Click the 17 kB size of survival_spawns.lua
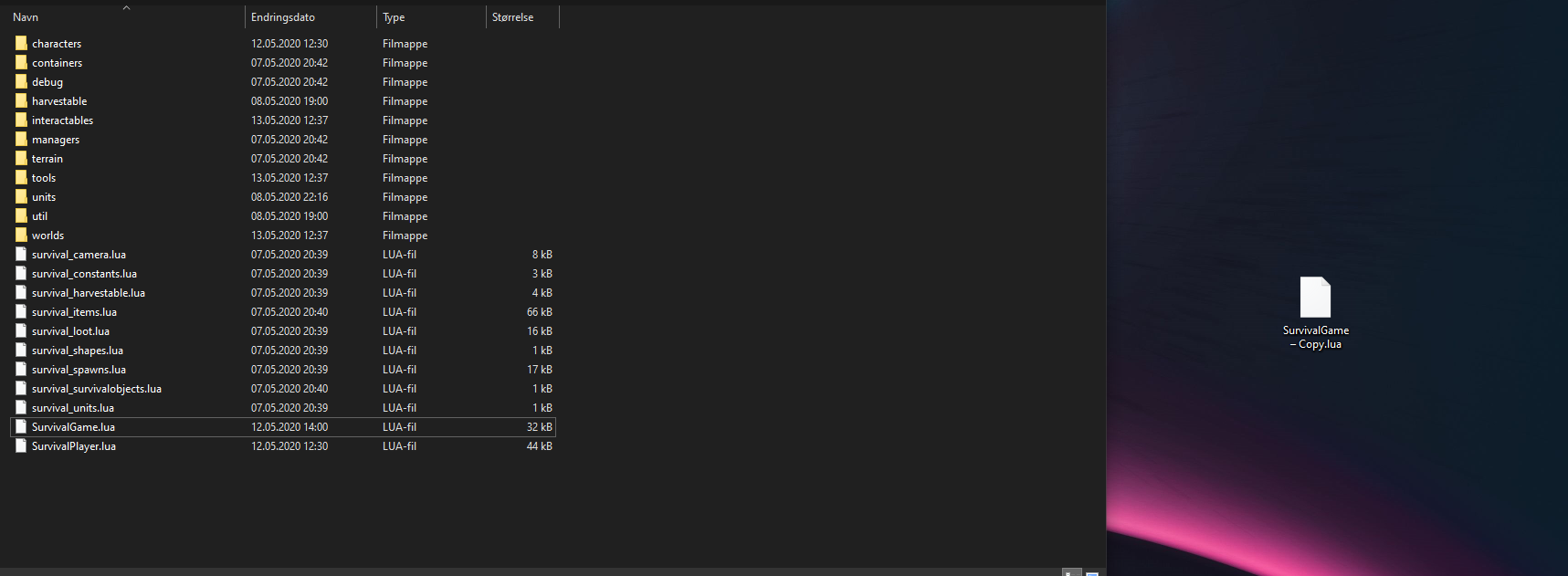The height and width of the screenshot is (576, 1568). coord(540,370)
